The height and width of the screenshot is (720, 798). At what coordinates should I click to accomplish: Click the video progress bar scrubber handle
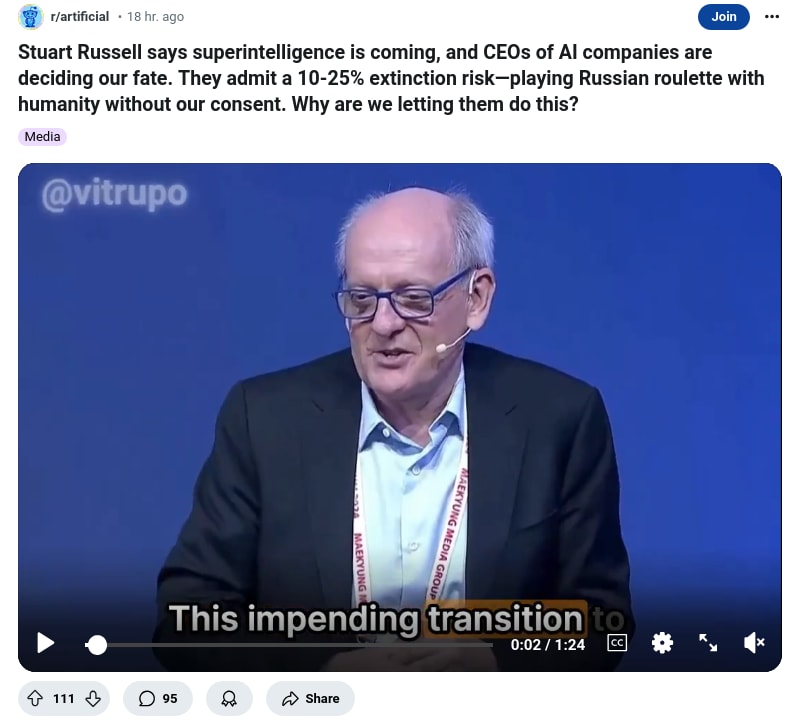(x=96, y=645)
